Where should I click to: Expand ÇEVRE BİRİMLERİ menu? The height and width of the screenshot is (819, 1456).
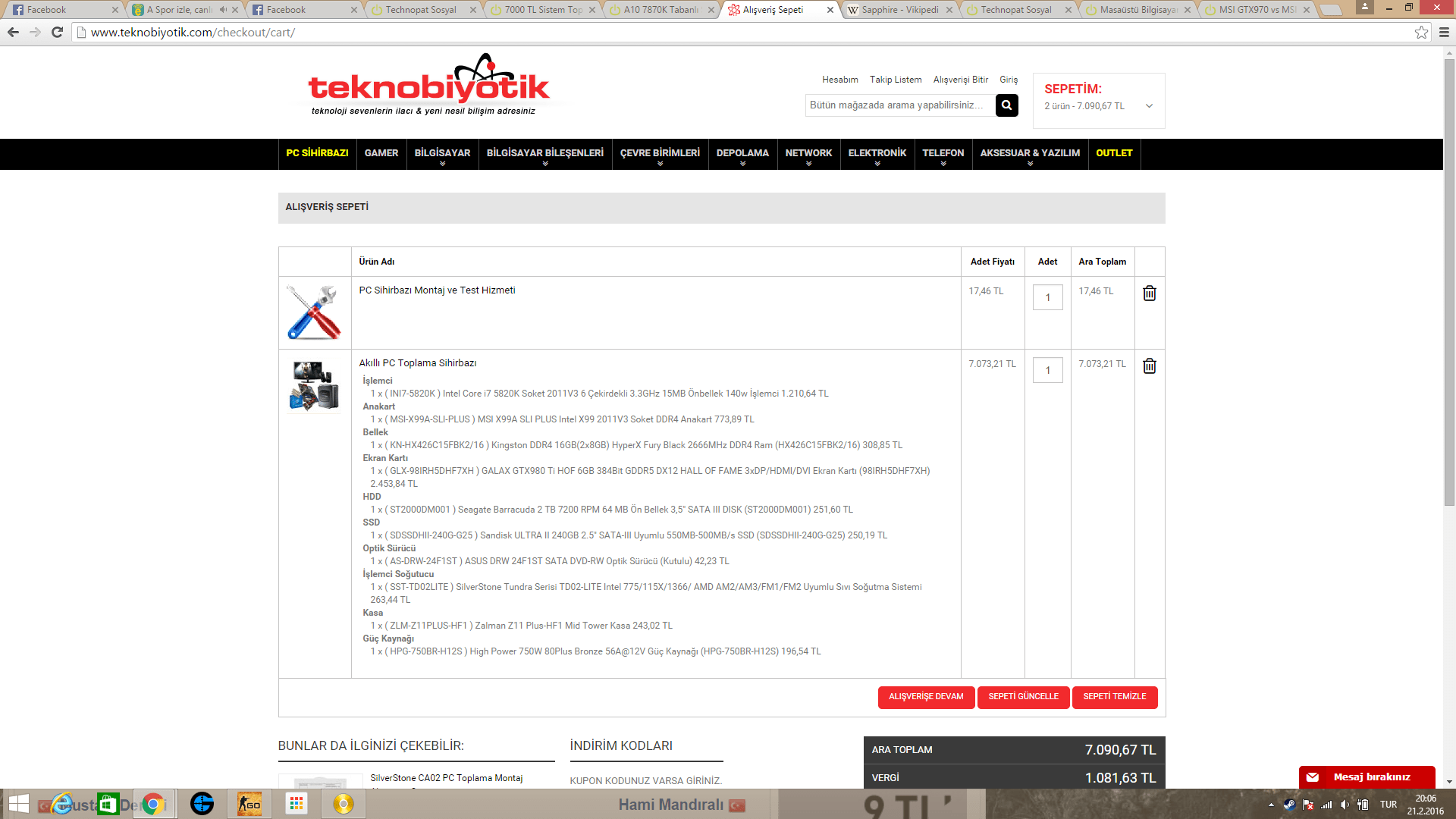(660, 155)
